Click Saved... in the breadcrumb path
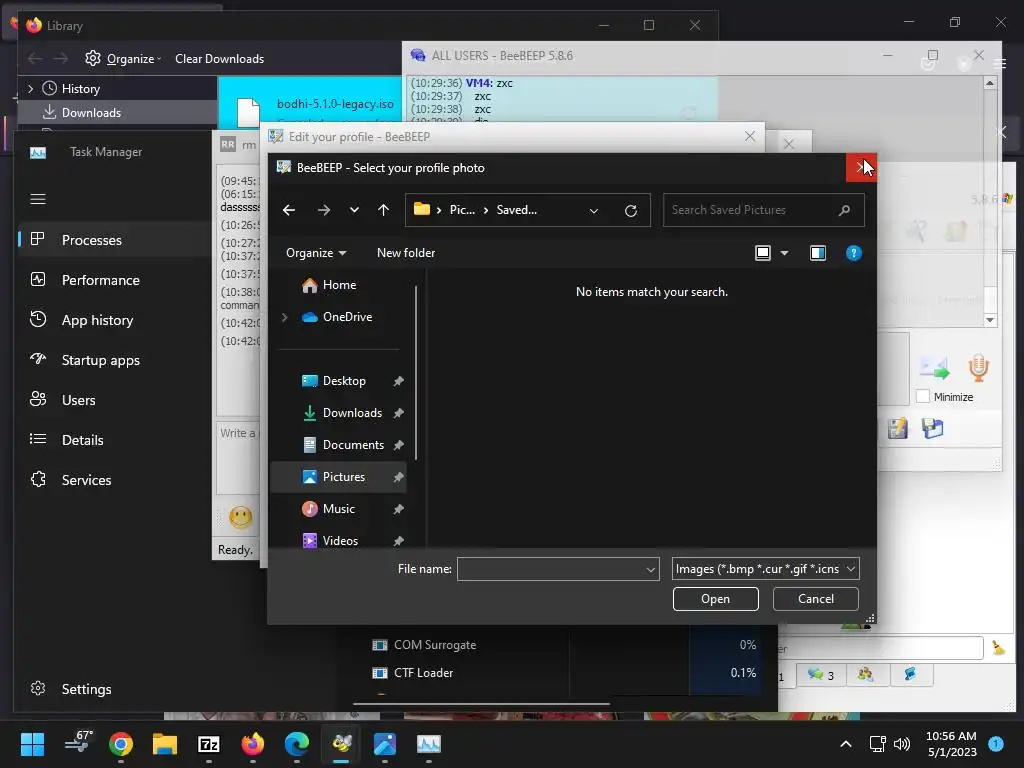The image size is (1024, 768). point(517,210)
